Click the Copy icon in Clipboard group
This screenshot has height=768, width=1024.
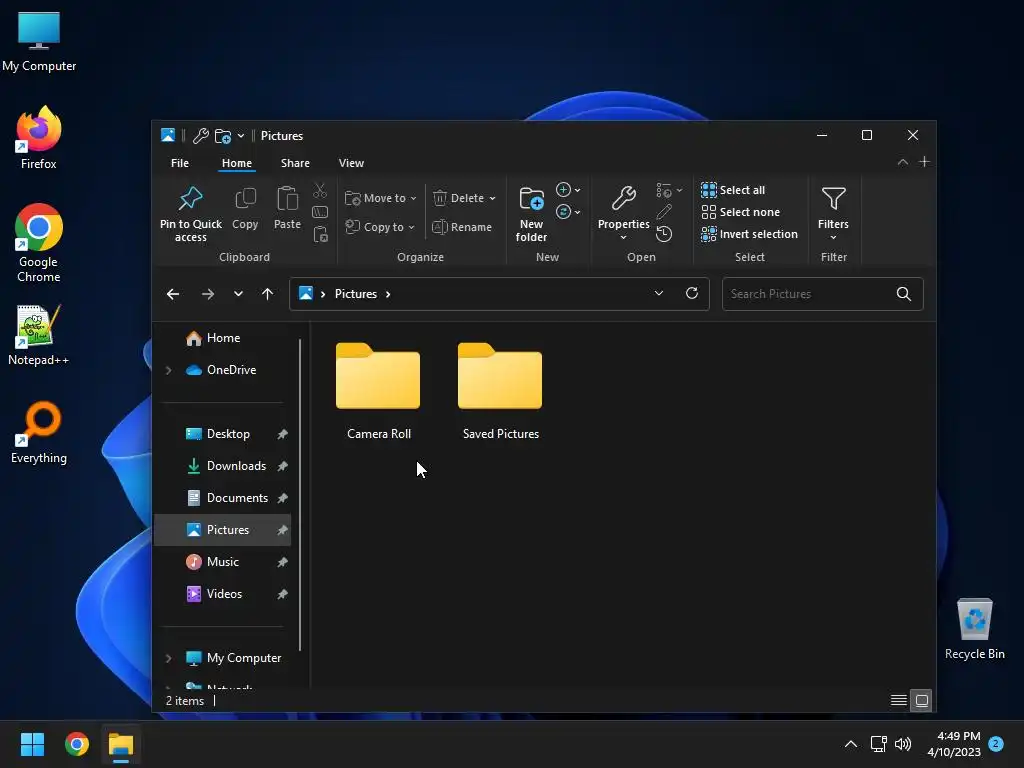pos(245,199)
